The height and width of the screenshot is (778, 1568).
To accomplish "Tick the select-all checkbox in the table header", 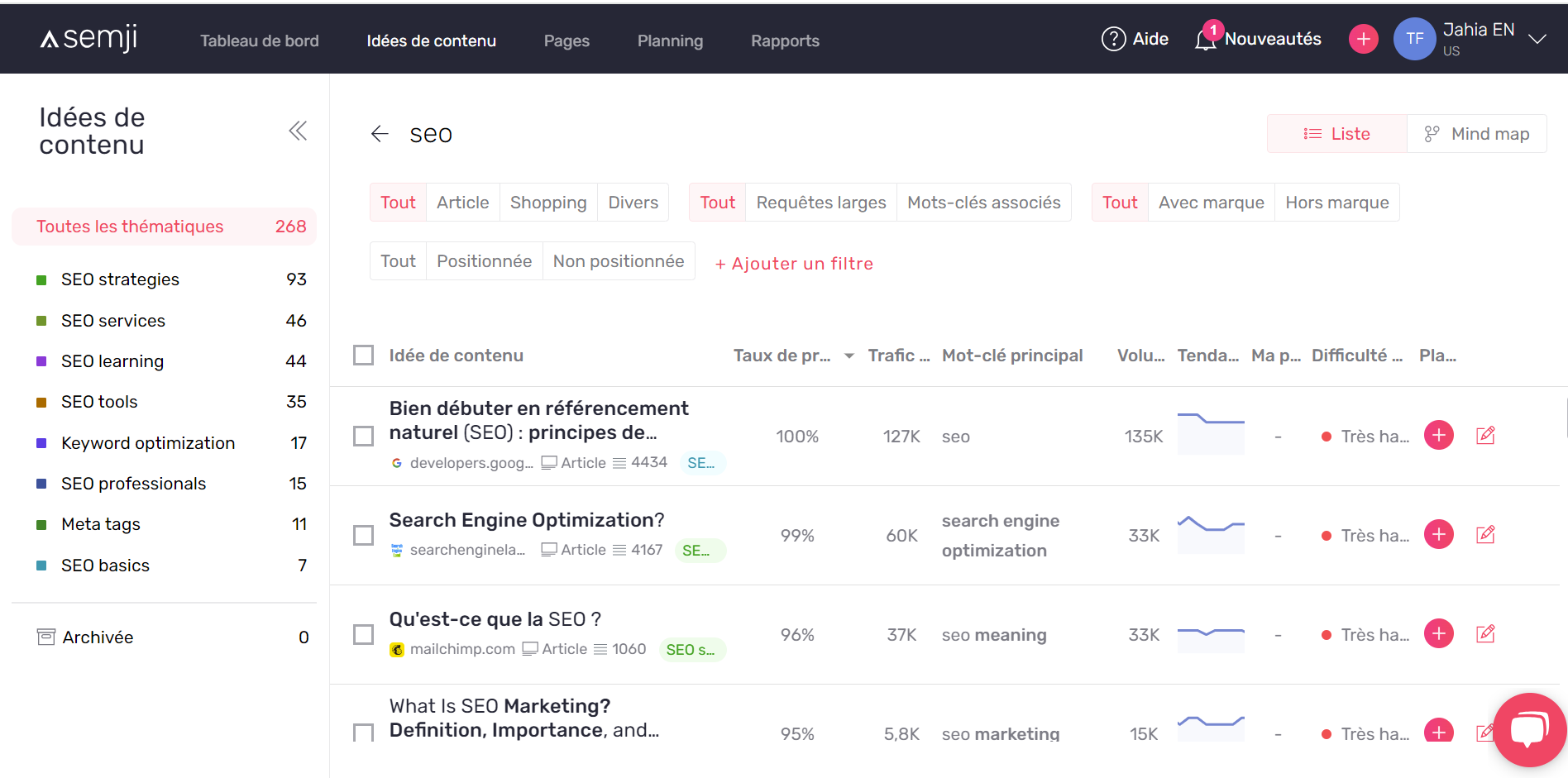I will point(363,355).
